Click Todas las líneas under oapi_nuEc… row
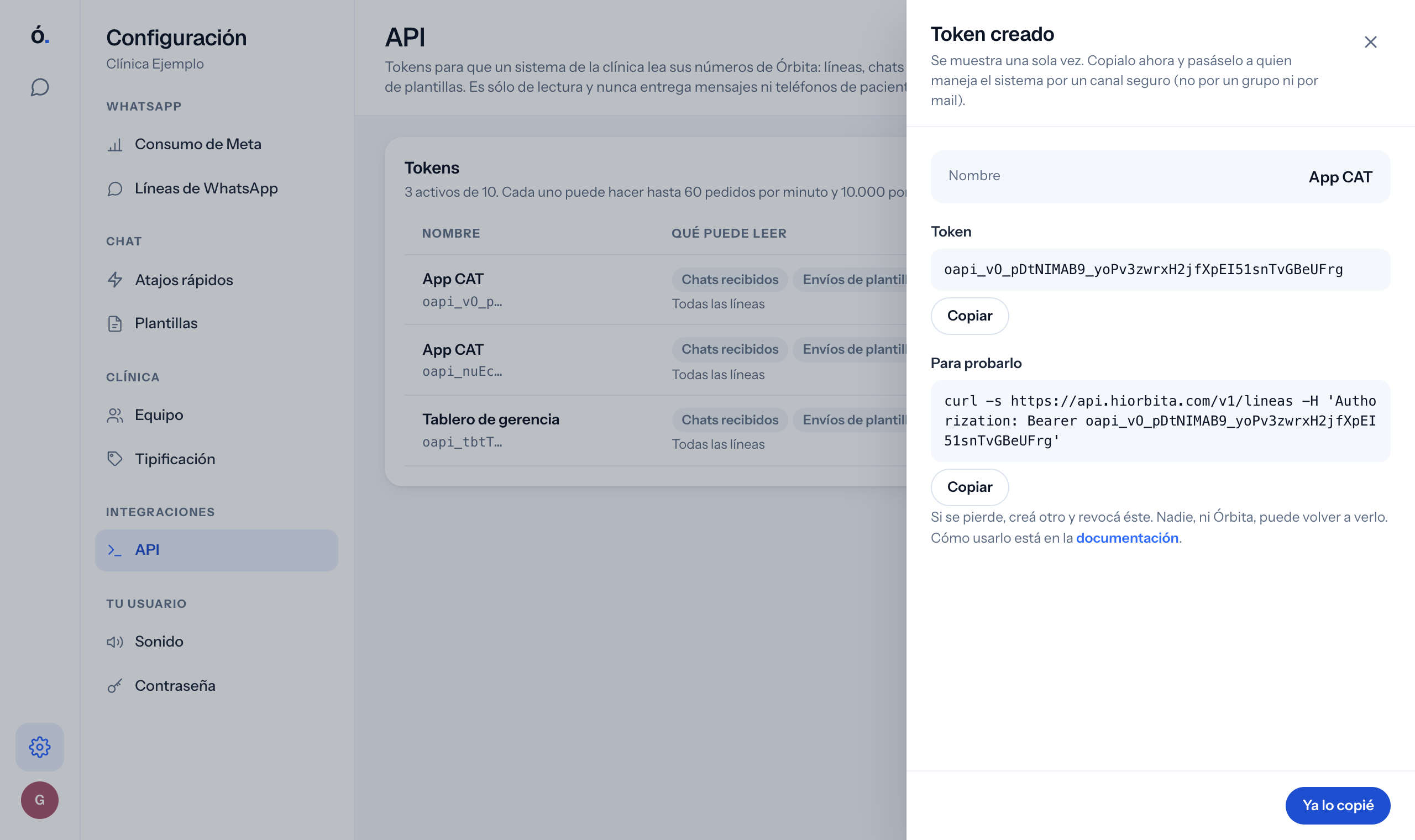The image size is (1415, 840). [718, 375]
